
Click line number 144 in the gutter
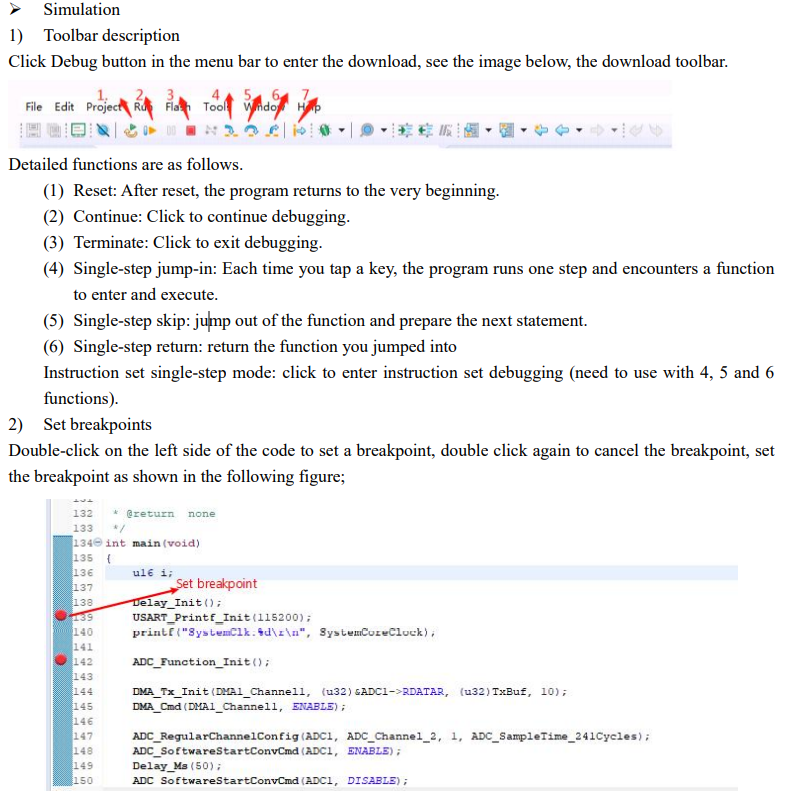[x=82, y=692]
